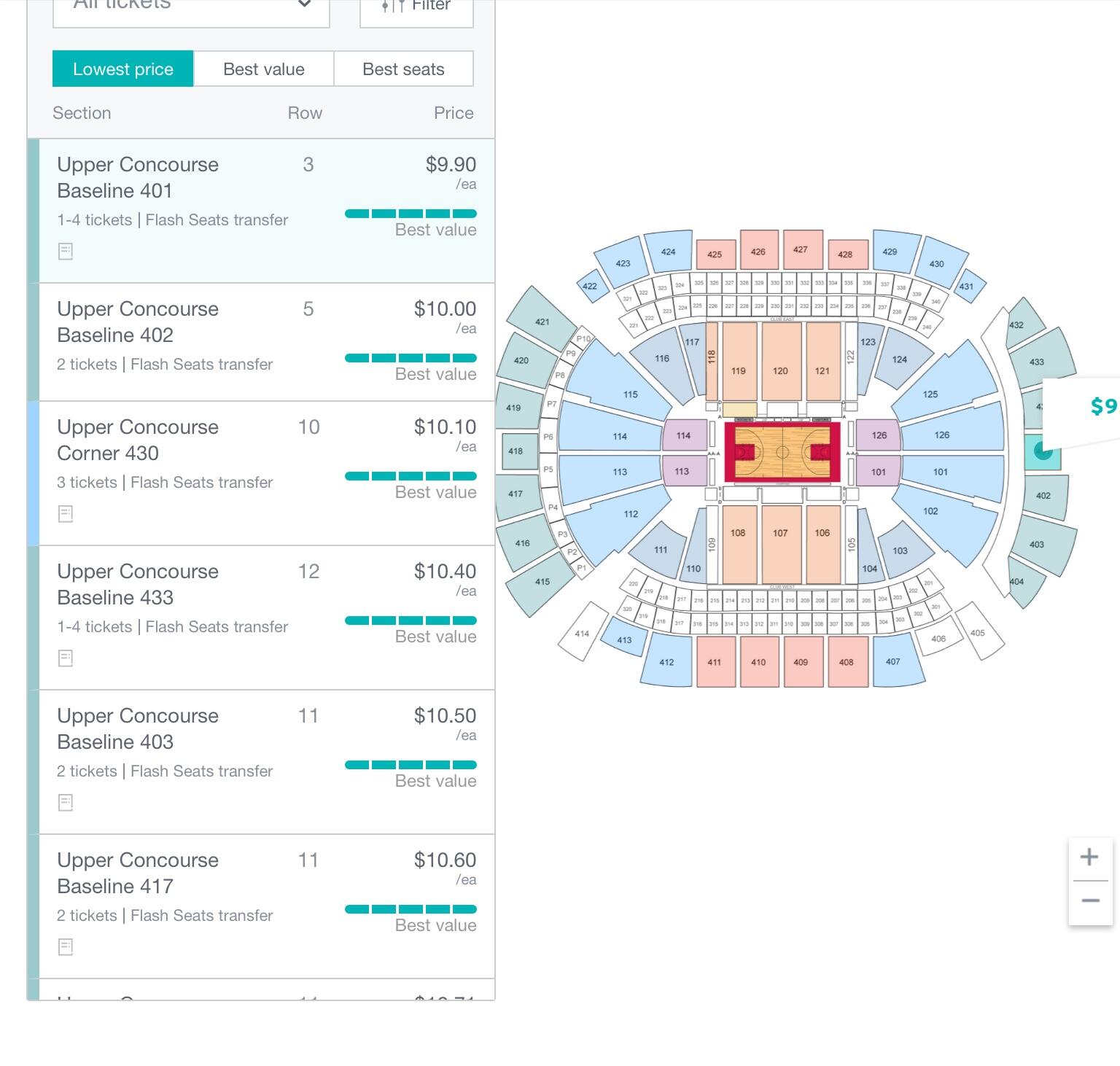Zoom in on the seating map
Screen dimensions: 1120x1066
pyautogui.click(x=1089, y=857)
